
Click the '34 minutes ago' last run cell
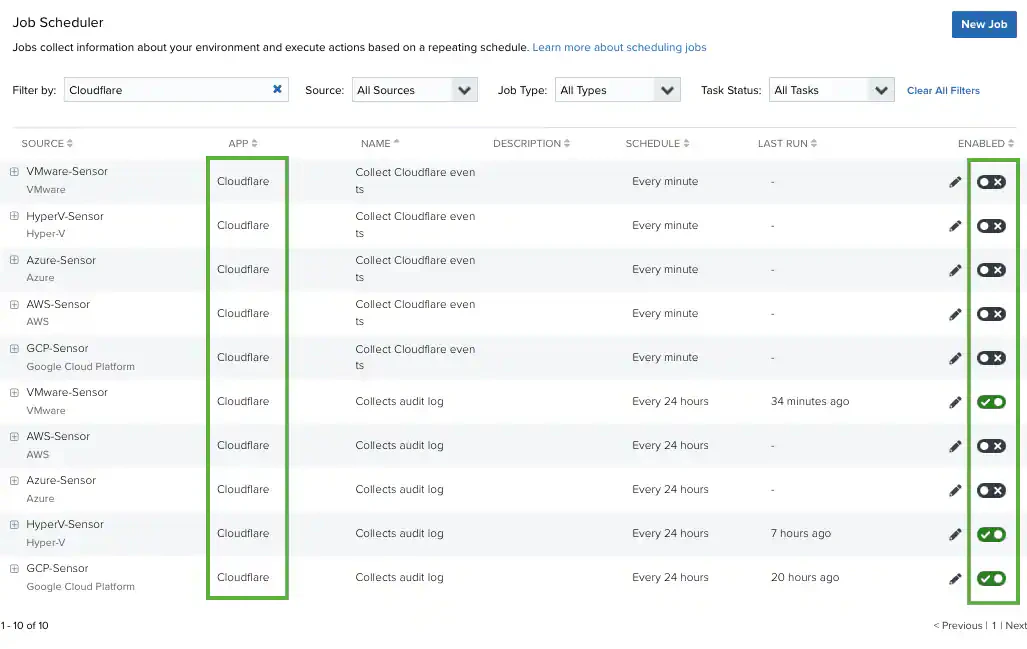810,401
